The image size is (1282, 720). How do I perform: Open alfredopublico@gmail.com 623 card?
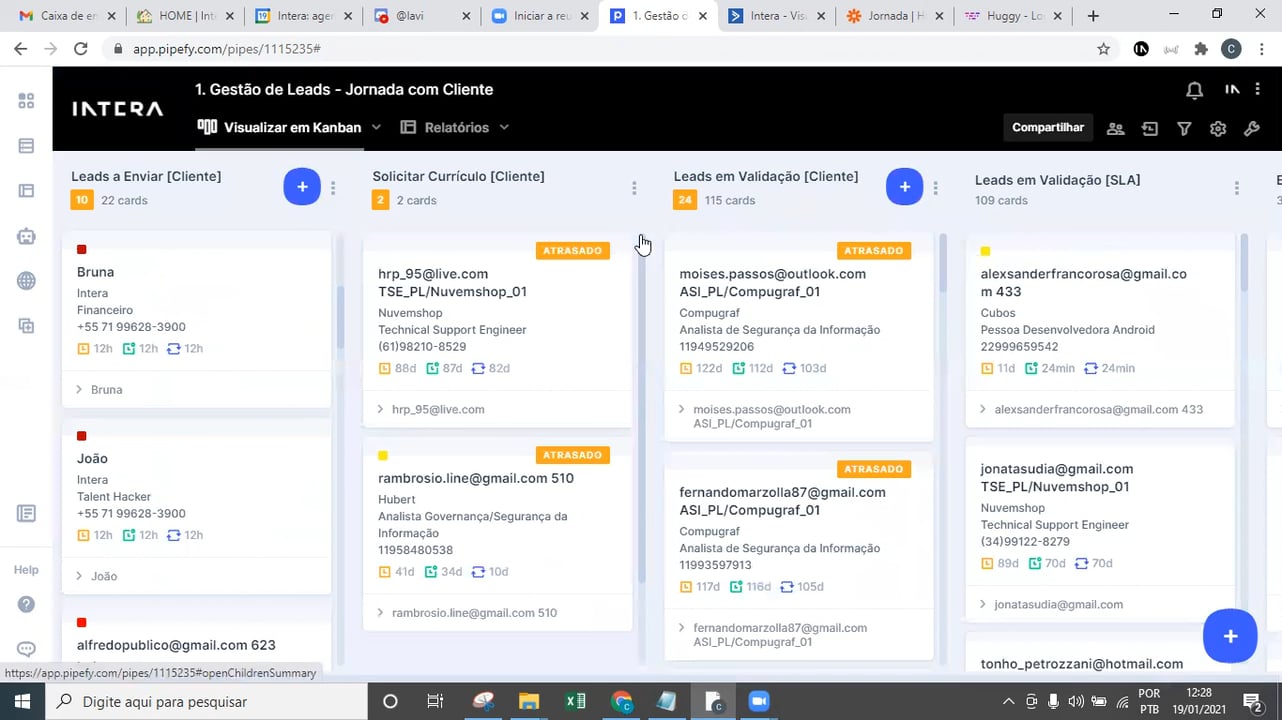[176, 645]
